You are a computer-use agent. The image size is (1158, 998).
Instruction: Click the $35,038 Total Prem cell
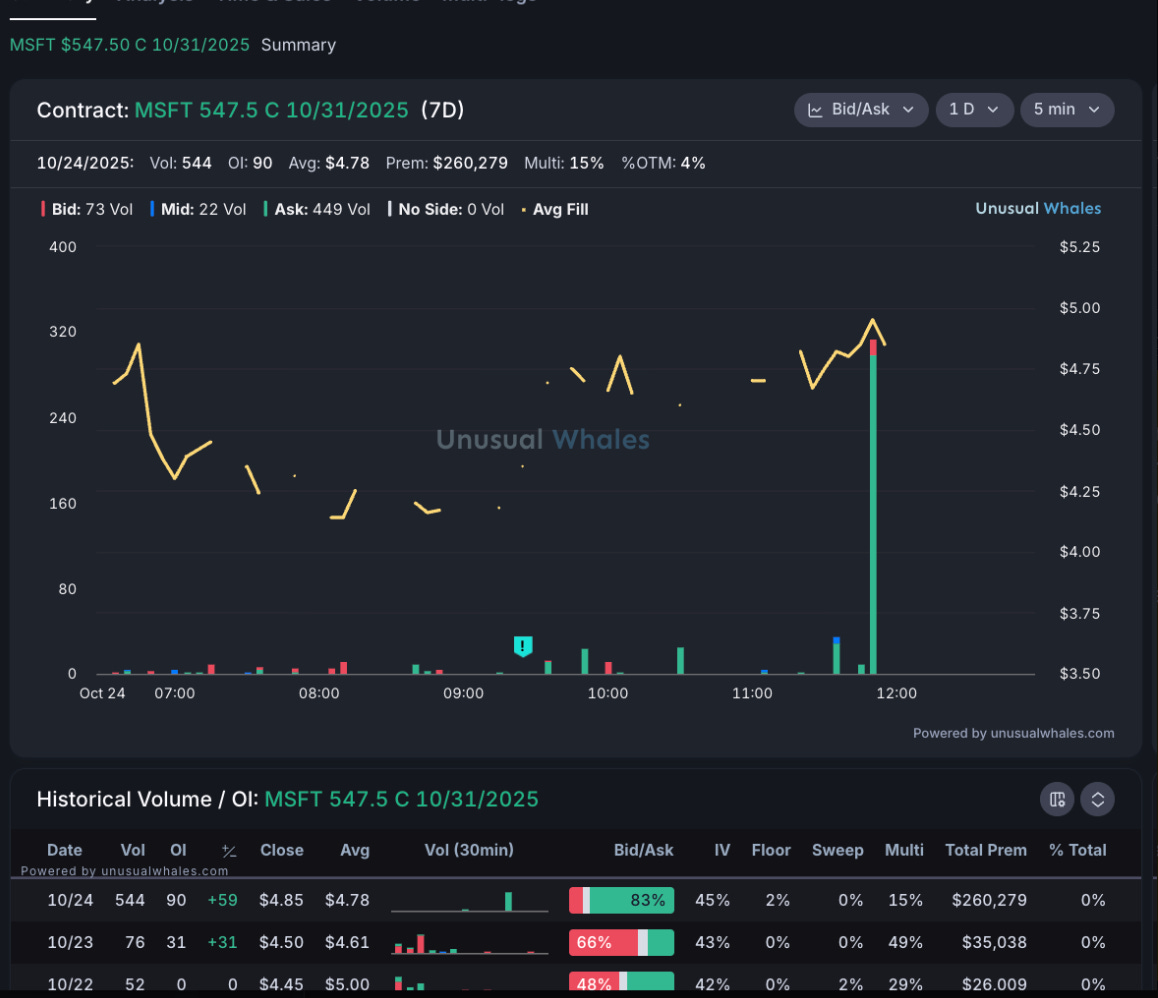tap(994, 943)
